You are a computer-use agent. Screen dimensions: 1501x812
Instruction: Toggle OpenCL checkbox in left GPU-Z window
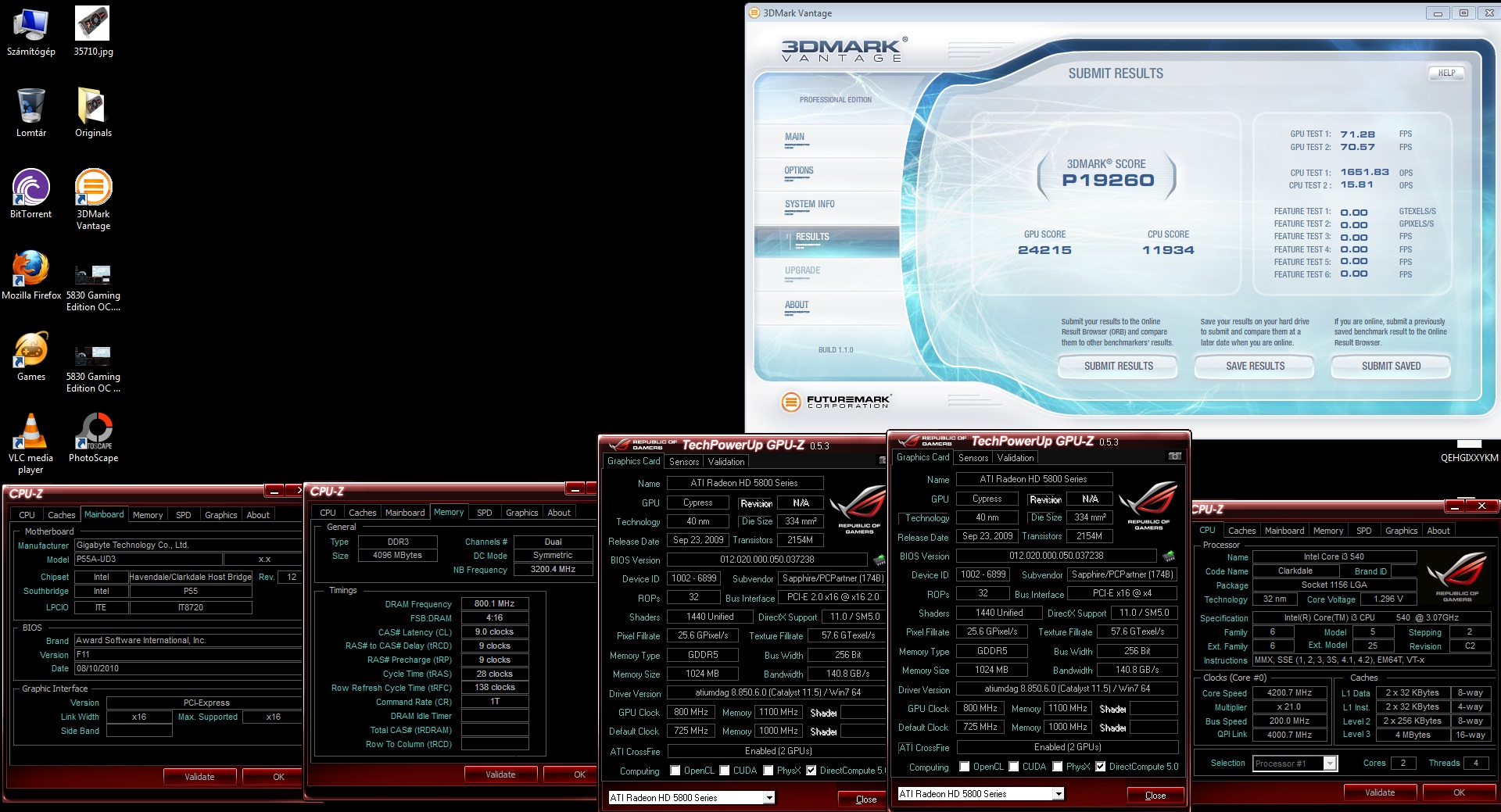[x=675, y=771]
